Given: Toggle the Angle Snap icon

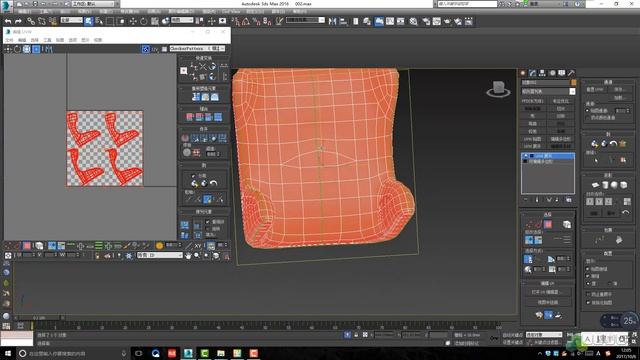Looking at the screenshot, I should (x=246, y=21).
